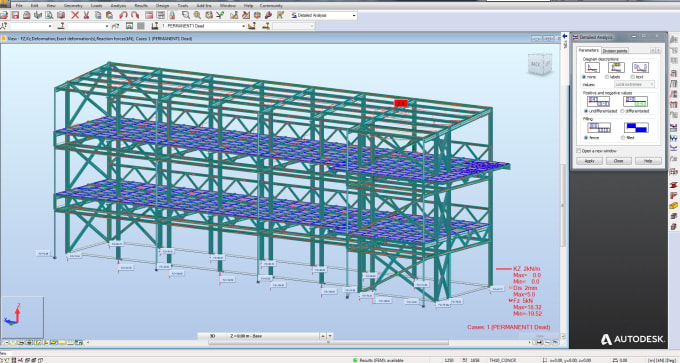Open the Design menu

(x=162, y=6)
